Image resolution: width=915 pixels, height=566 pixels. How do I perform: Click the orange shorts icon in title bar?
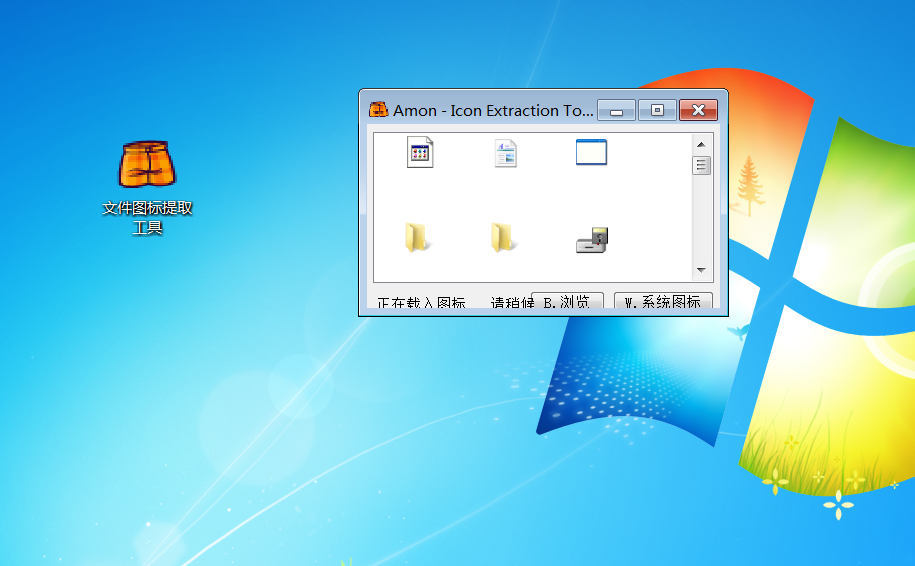(x=379, y=109)
